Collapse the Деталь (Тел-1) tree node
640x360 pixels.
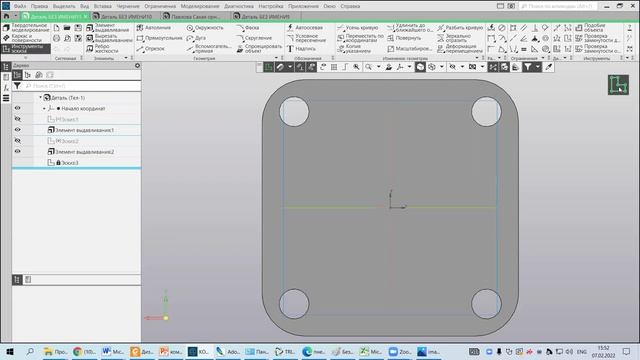(40, 98)
